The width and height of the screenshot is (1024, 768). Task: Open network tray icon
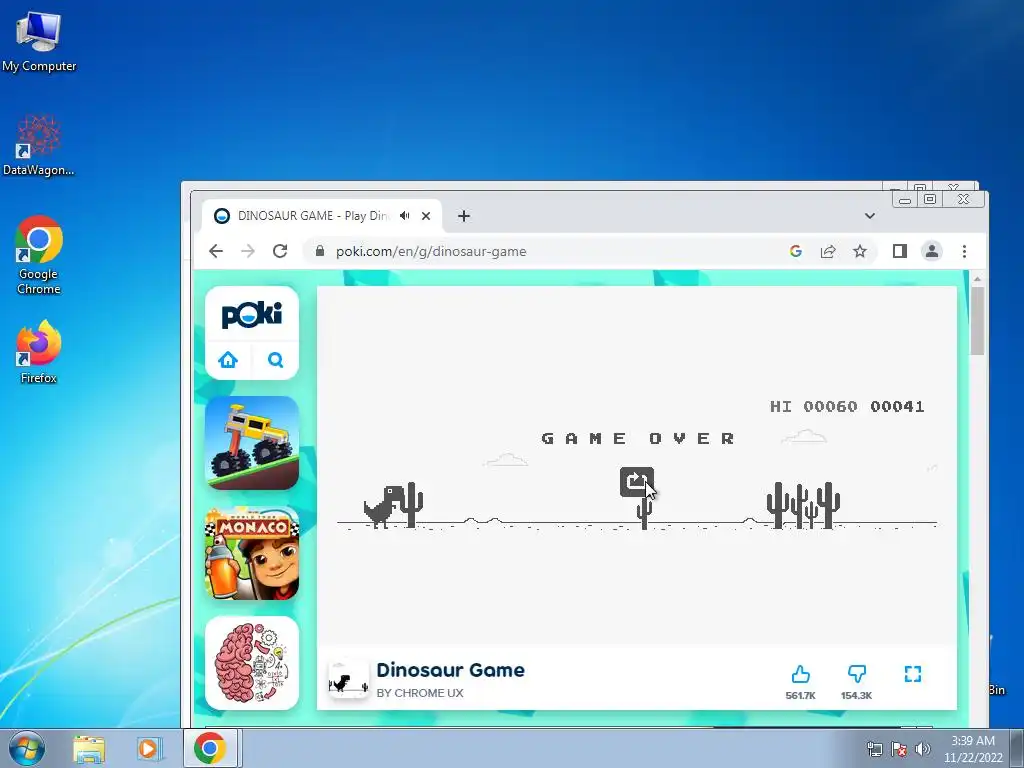pyautogui.click(x=874, y=749)
